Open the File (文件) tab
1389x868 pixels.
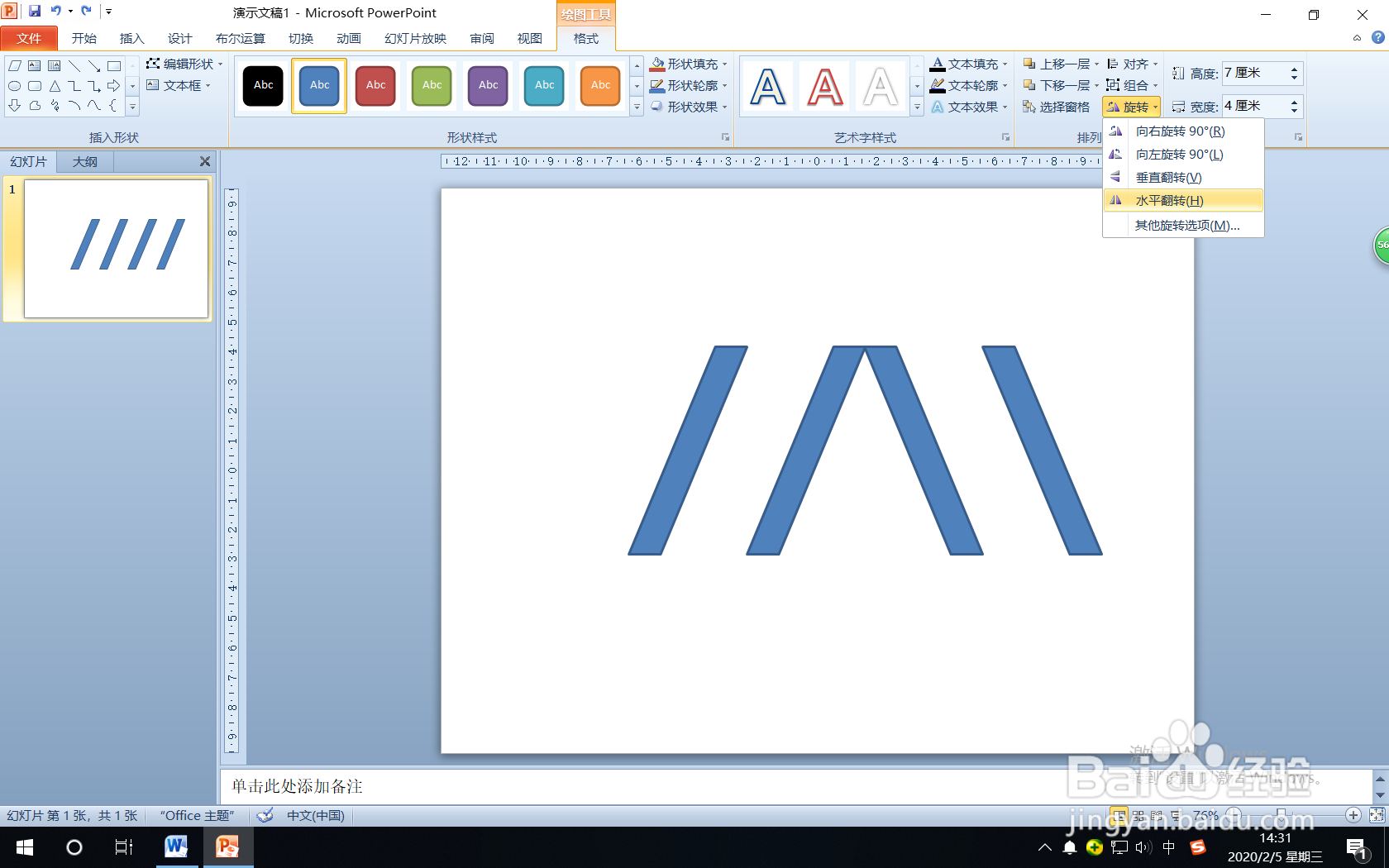29,39
